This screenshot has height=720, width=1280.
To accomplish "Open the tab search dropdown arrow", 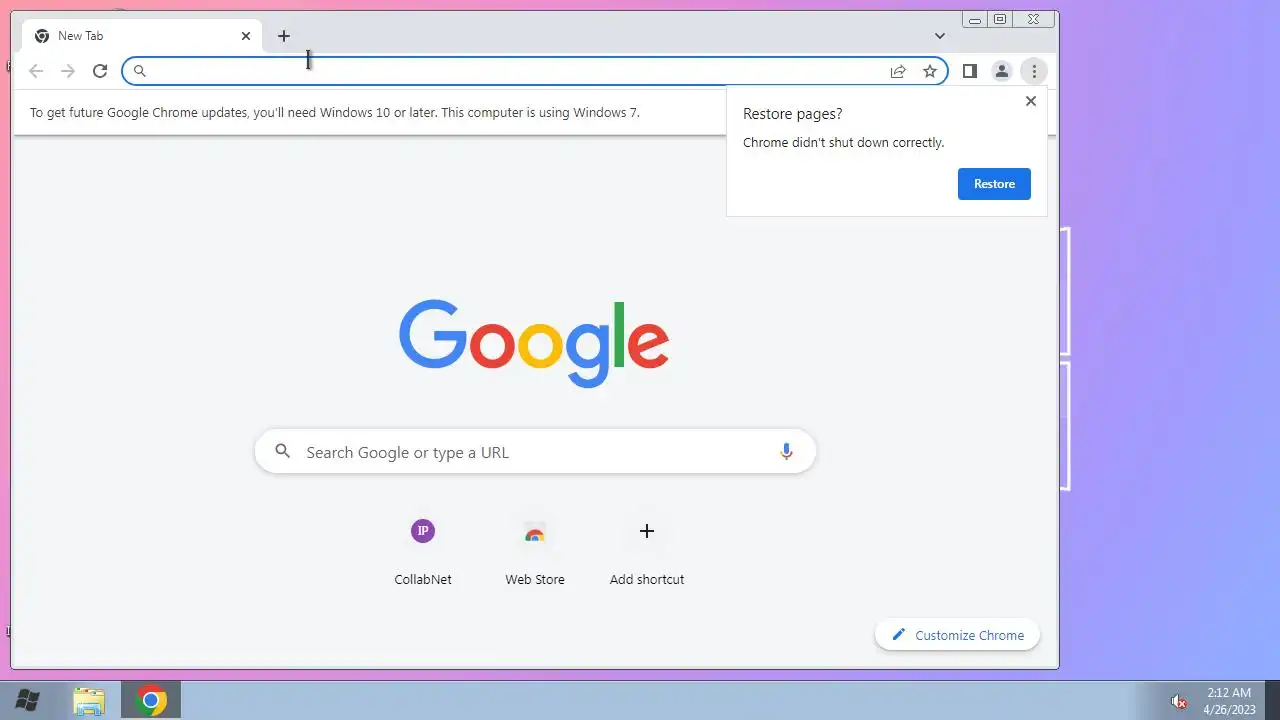I will [940, 36].
